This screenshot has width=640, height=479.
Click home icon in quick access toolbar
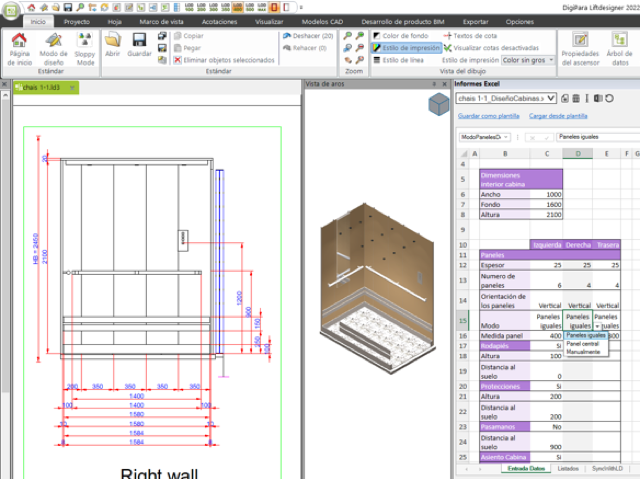(x=31, y=7)
